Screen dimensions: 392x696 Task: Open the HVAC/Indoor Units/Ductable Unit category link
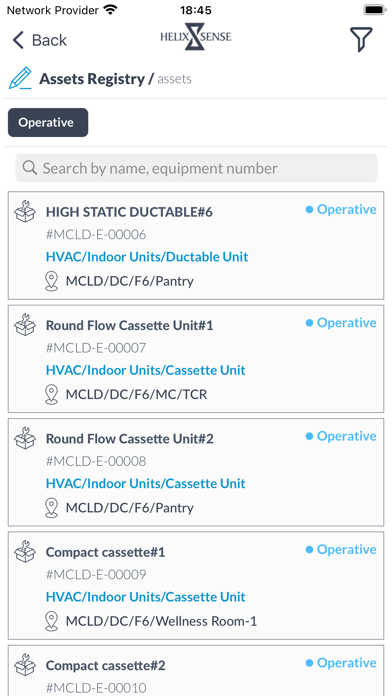pyautogui.click(x=147, y=257)
